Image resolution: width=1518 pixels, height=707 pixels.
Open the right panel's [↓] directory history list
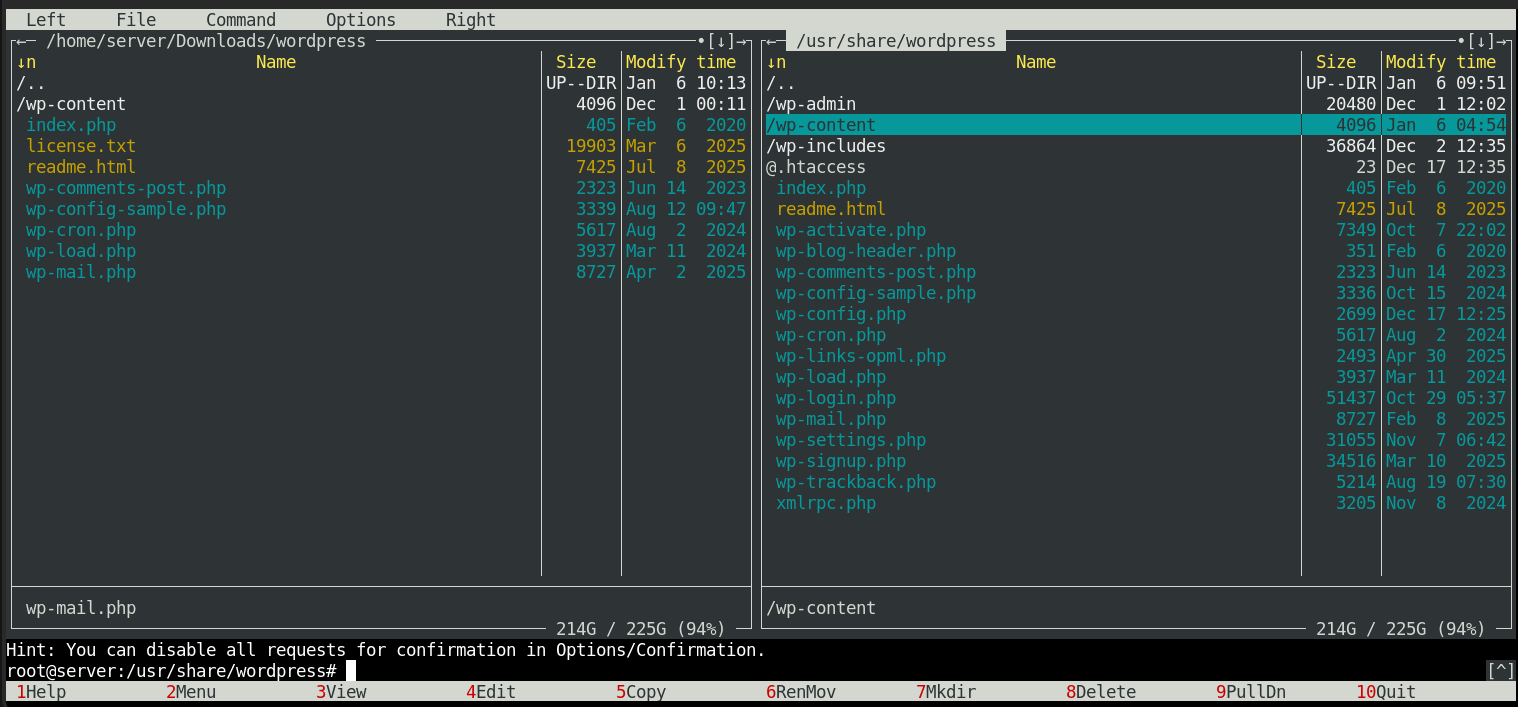pyautogui.click(x=1481, y=41)
